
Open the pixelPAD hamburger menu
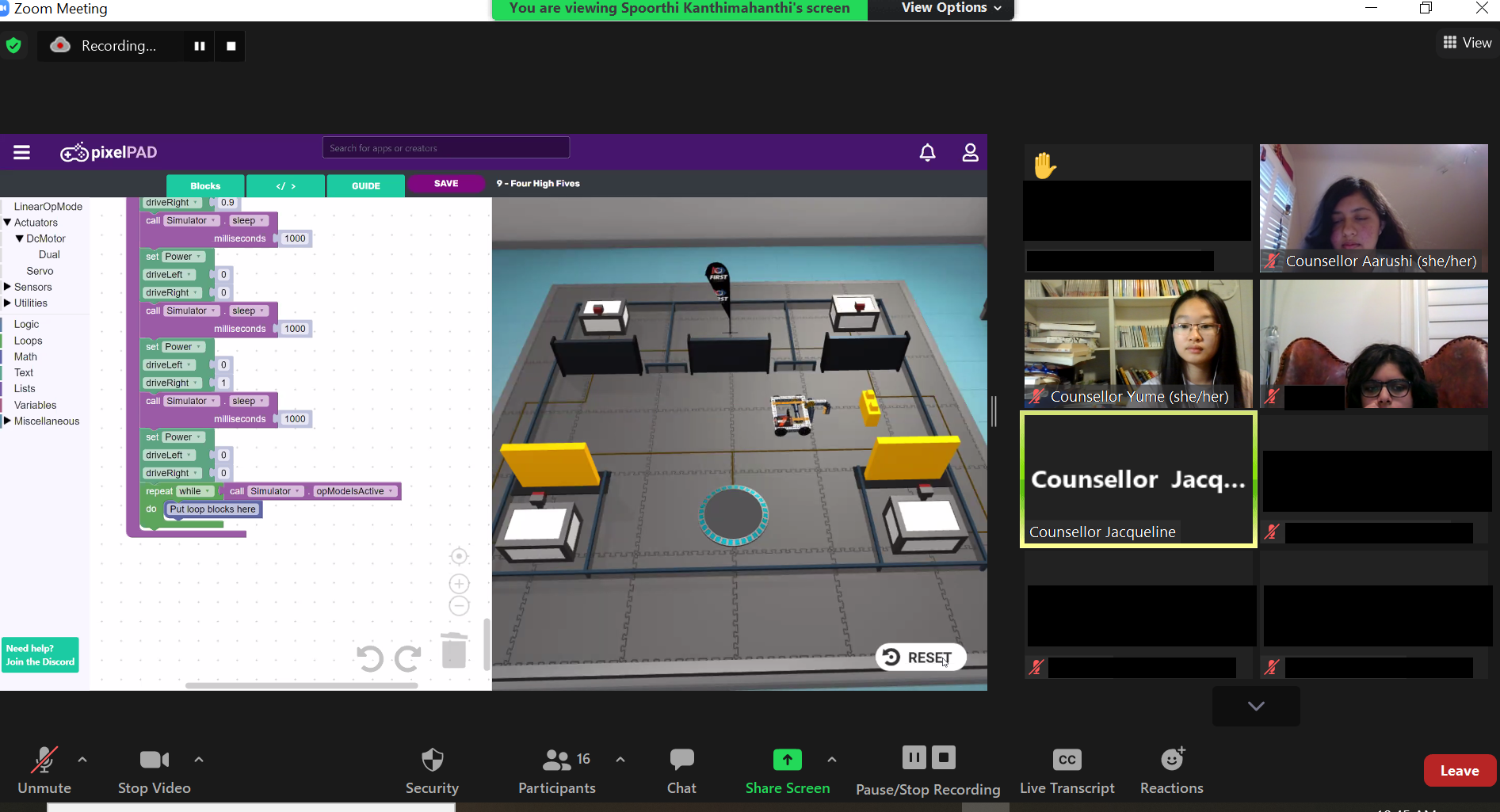coord(21,152)
